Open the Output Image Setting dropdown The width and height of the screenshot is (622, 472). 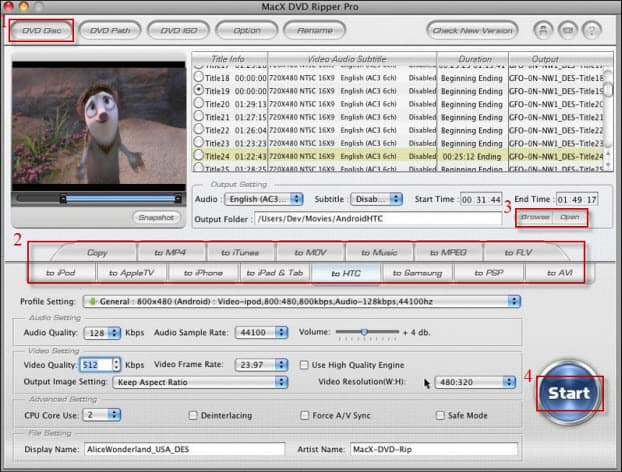tap(200, 382)
